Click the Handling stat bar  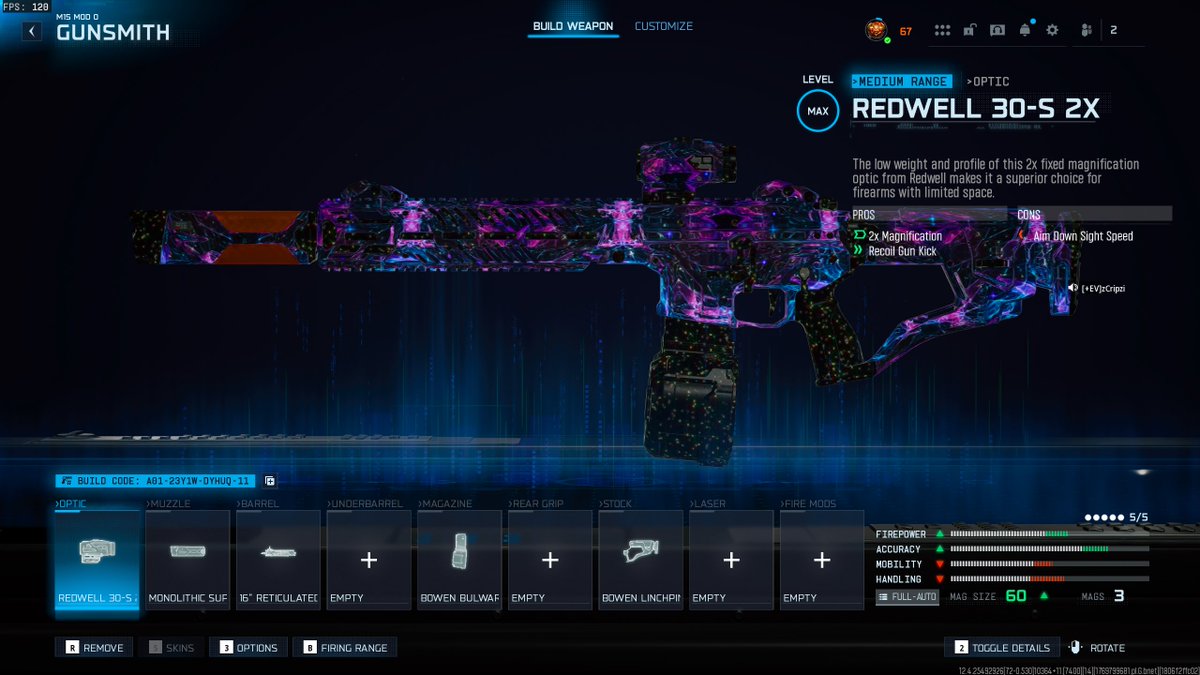pos(1049,579)
